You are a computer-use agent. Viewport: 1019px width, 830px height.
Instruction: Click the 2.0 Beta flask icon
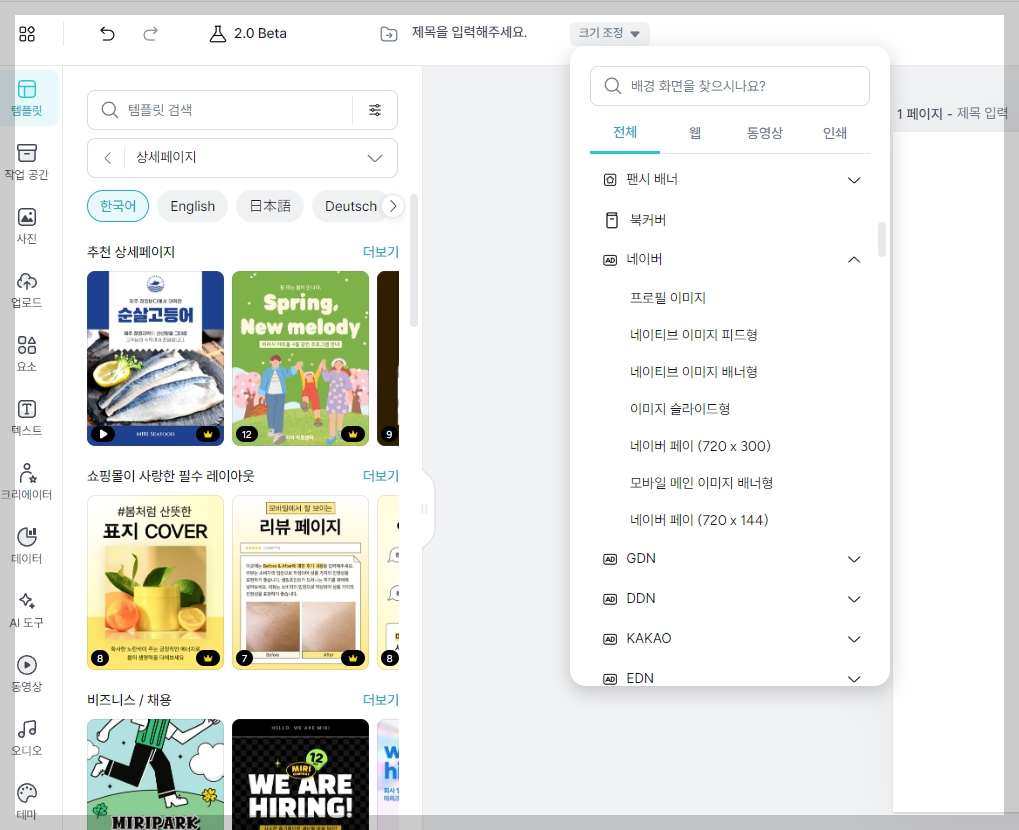[x=217, y=34]
